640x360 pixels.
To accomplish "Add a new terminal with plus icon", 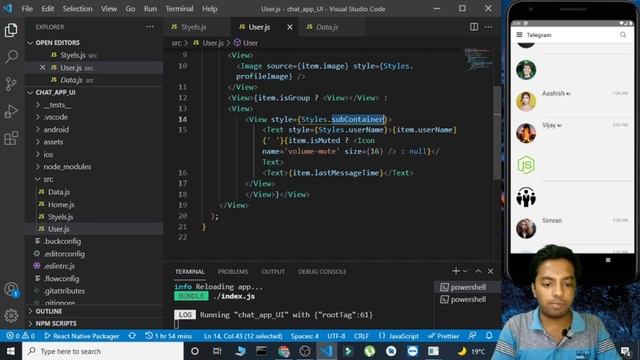I will pos(456,271).
